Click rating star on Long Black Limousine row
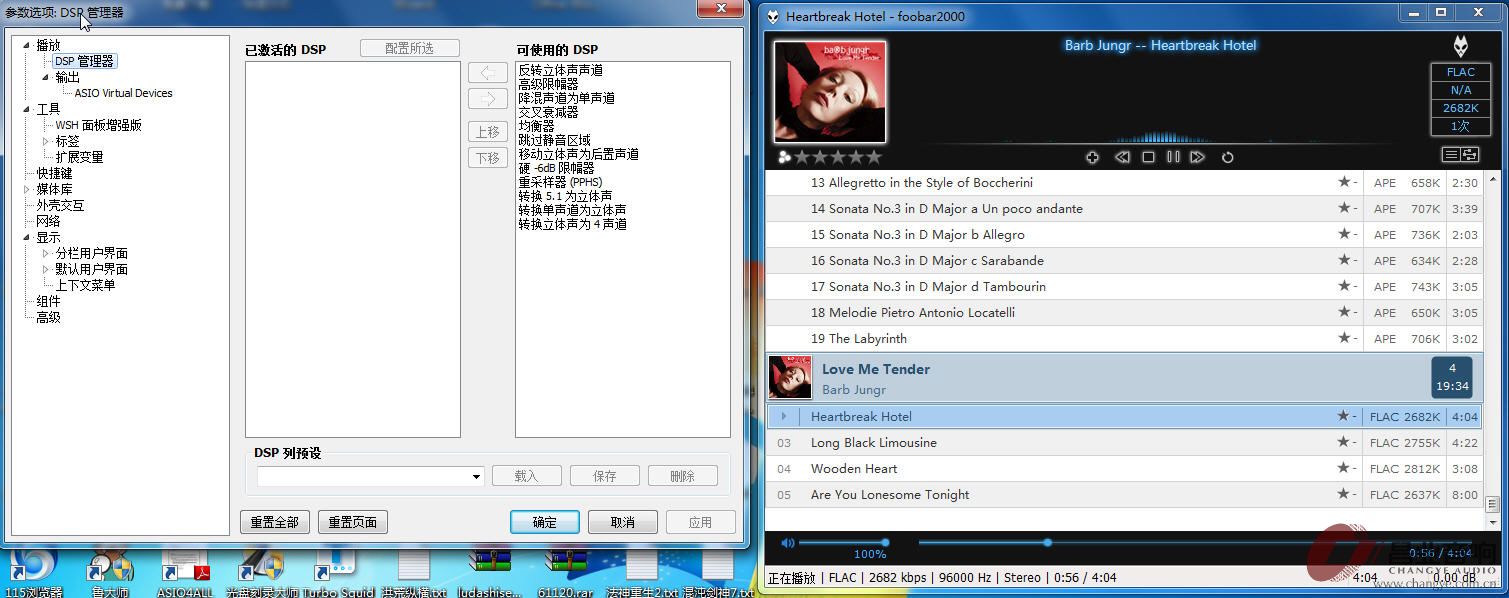This screenshot has width=1509, height=598. tap(1344, 442)
